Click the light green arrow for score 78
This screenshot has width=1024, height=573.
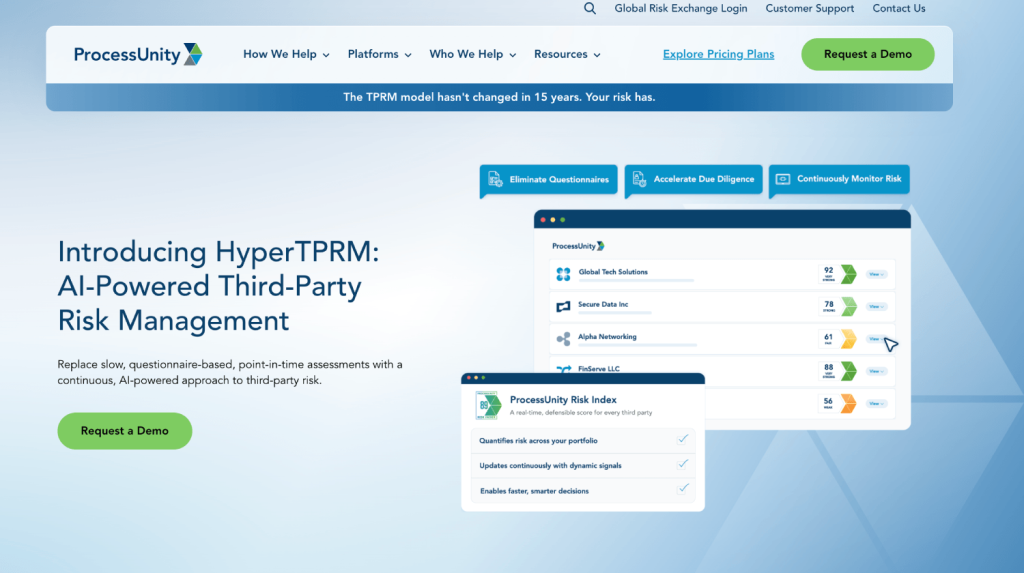[848, 306]
